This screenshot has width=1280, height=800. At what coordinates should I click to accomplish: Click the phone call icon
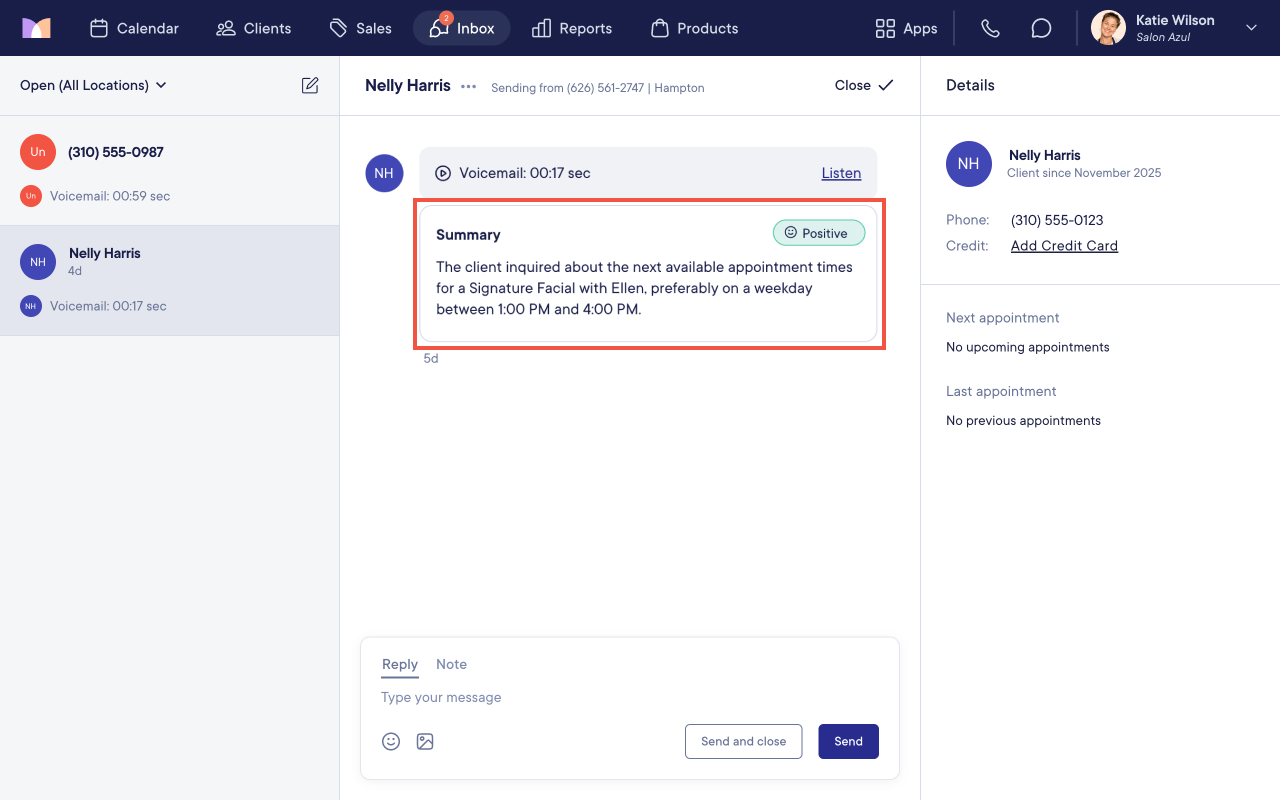(x=990, y=28)
